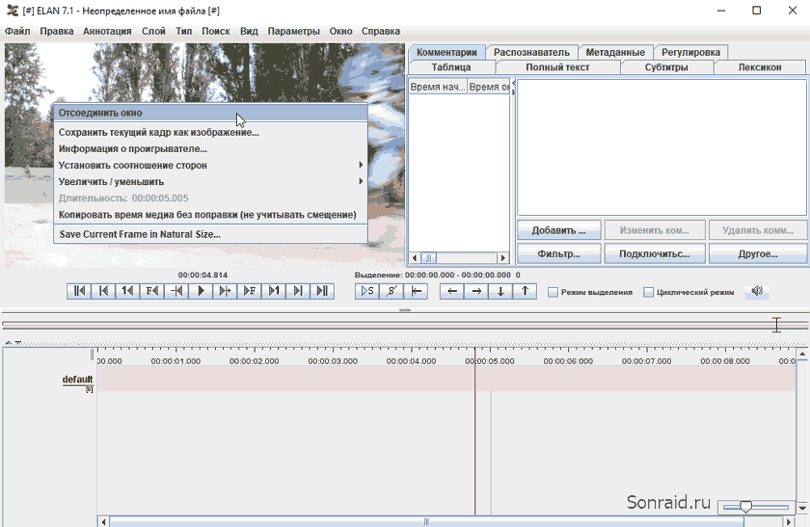Open the Окно menu

[341, 32]
